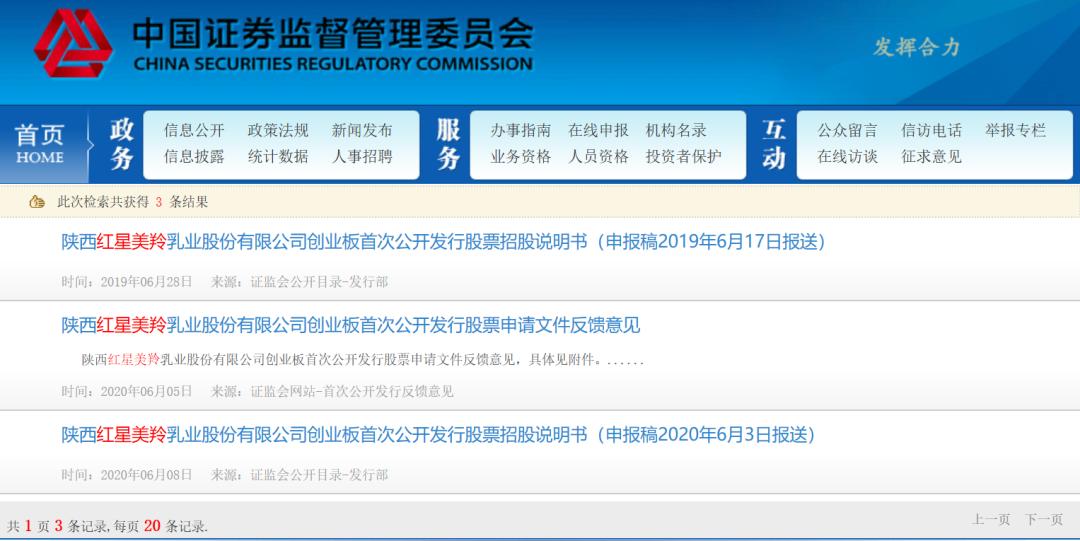The width and height of the screenshot is (1080, 541).
Task: Open 业务资格 link
Action: (521, 157)
